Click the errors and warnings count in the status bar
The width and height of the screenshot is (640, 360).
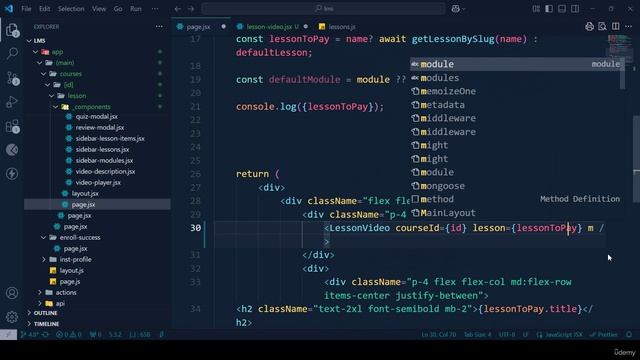[x=68, y=334]
